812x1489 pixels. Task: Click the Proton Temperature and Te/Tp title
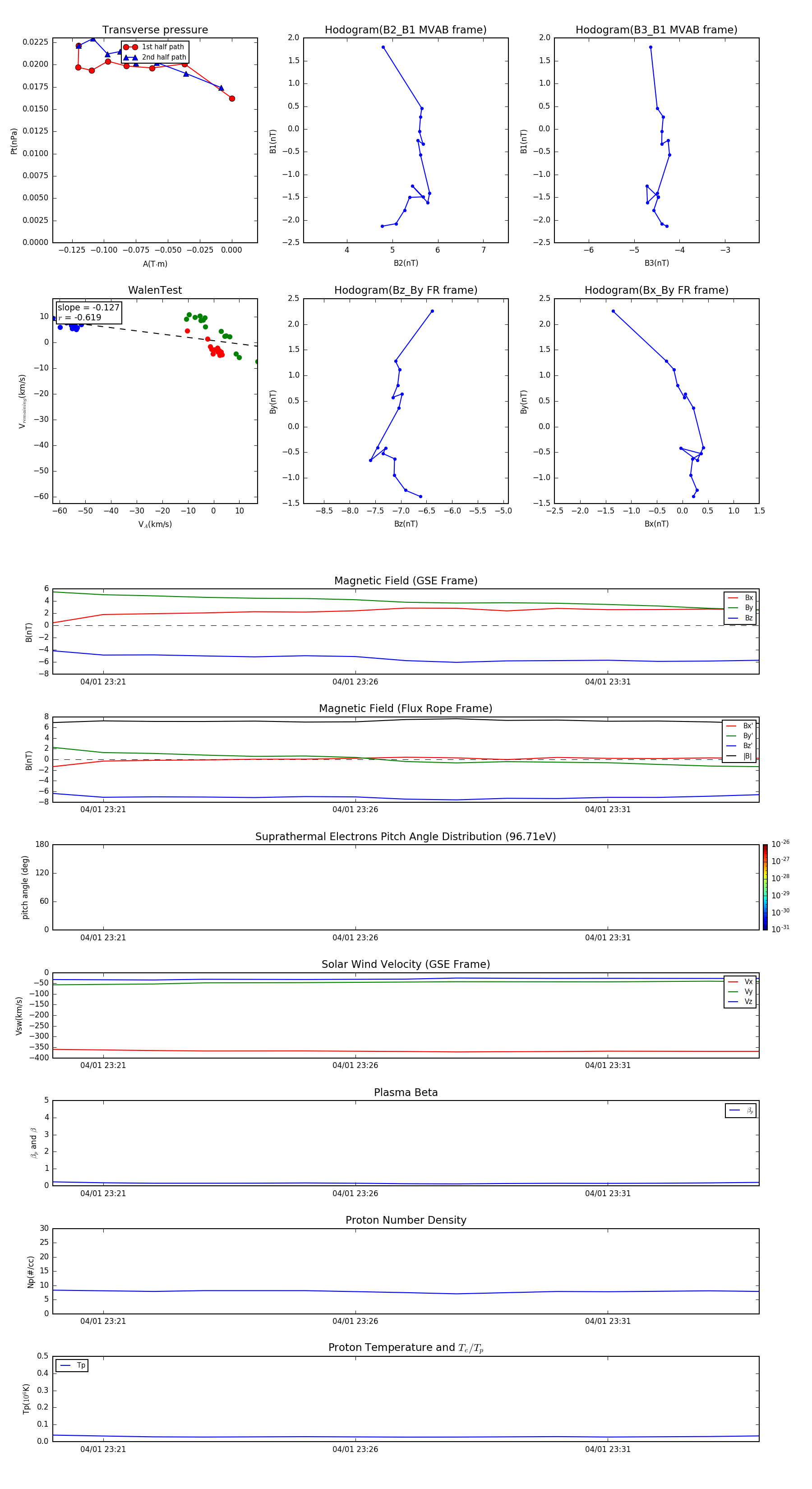406,1348
